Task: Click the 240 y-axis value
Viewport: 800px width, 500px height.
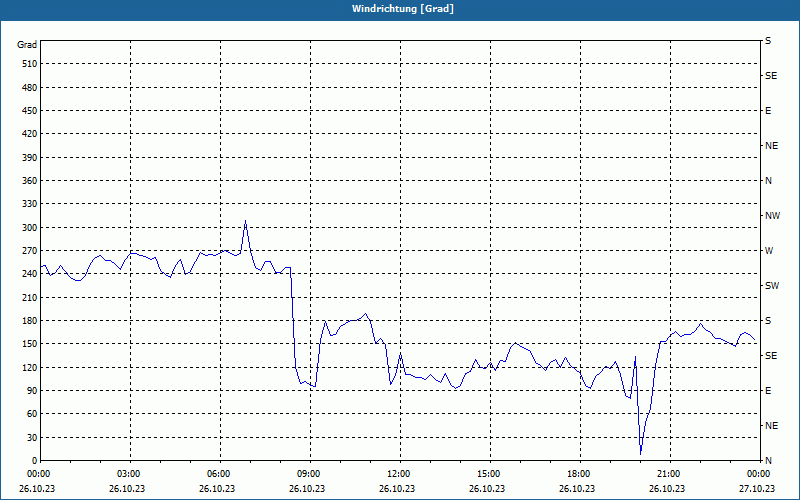Action: click(x=30, y=274)
